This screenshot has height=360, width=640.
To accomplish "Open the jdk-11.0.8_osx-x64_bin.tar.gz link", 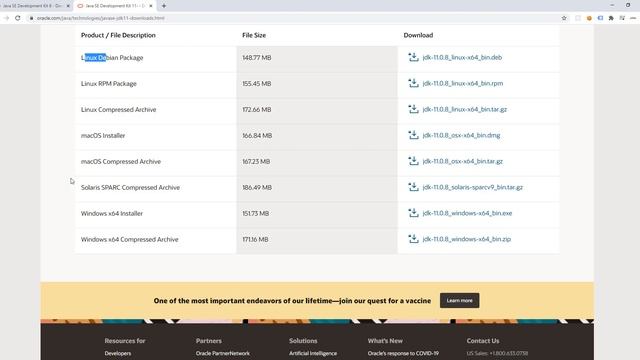I will (x=462, y=161).
